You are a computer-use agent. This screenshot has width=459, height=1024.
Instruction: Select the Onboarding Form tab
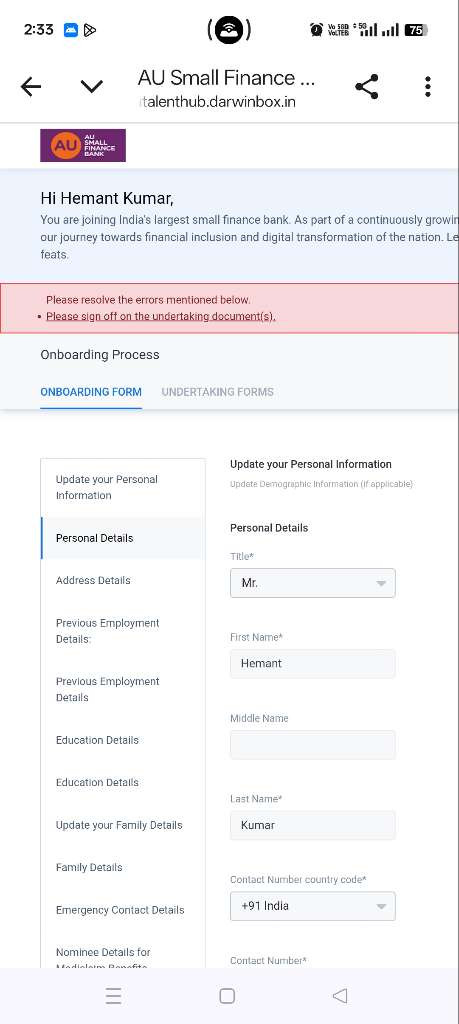click(91, 392)
